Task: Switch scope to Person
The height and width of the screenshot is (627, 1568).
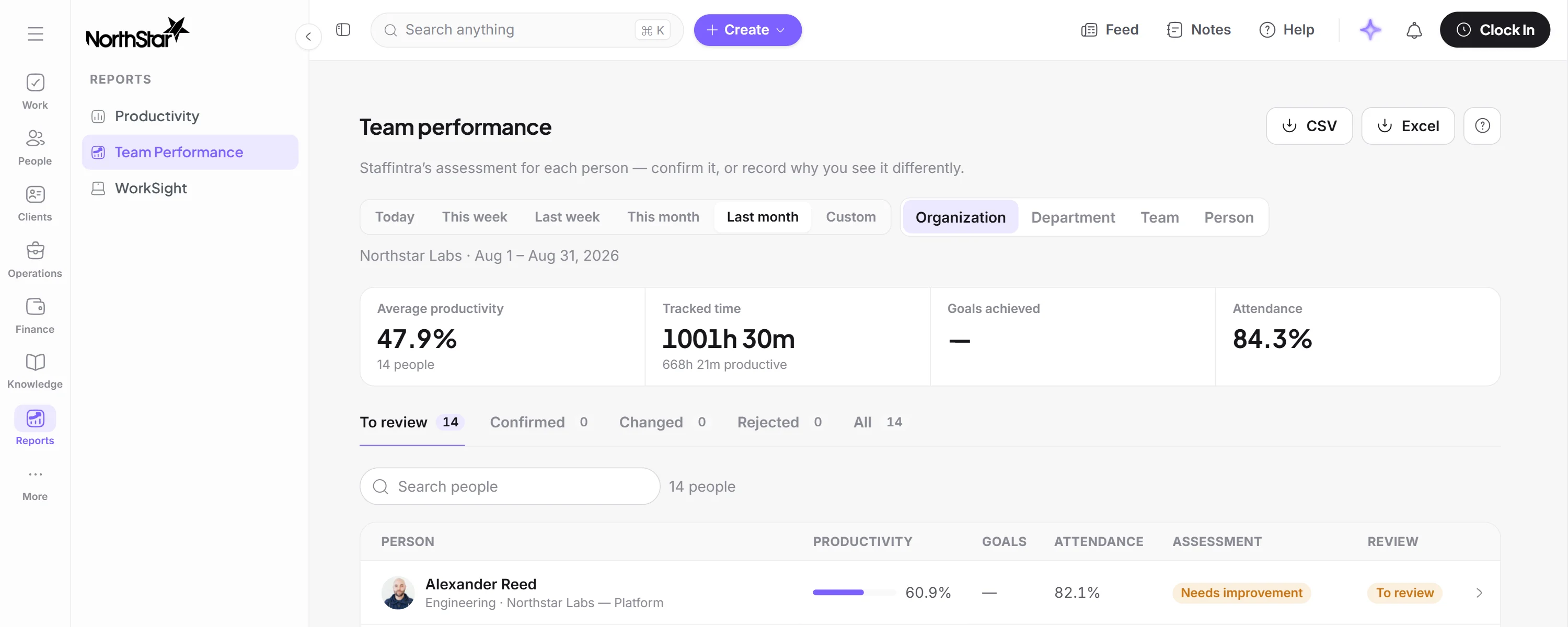Action: (1228, 217)
